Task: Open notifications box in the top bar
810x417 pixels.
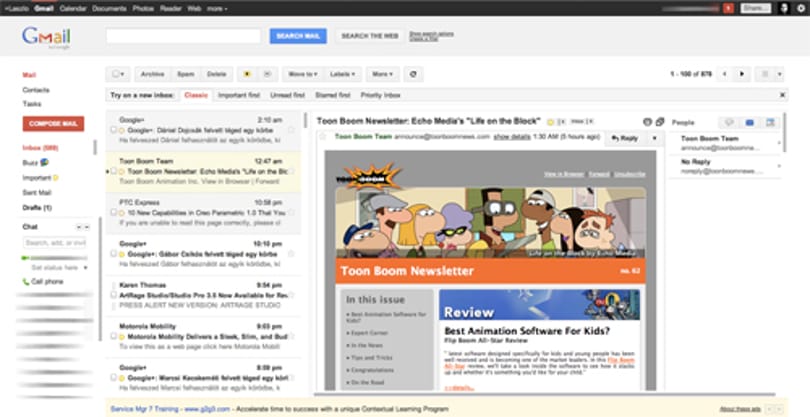Action: tap(728, 8)
